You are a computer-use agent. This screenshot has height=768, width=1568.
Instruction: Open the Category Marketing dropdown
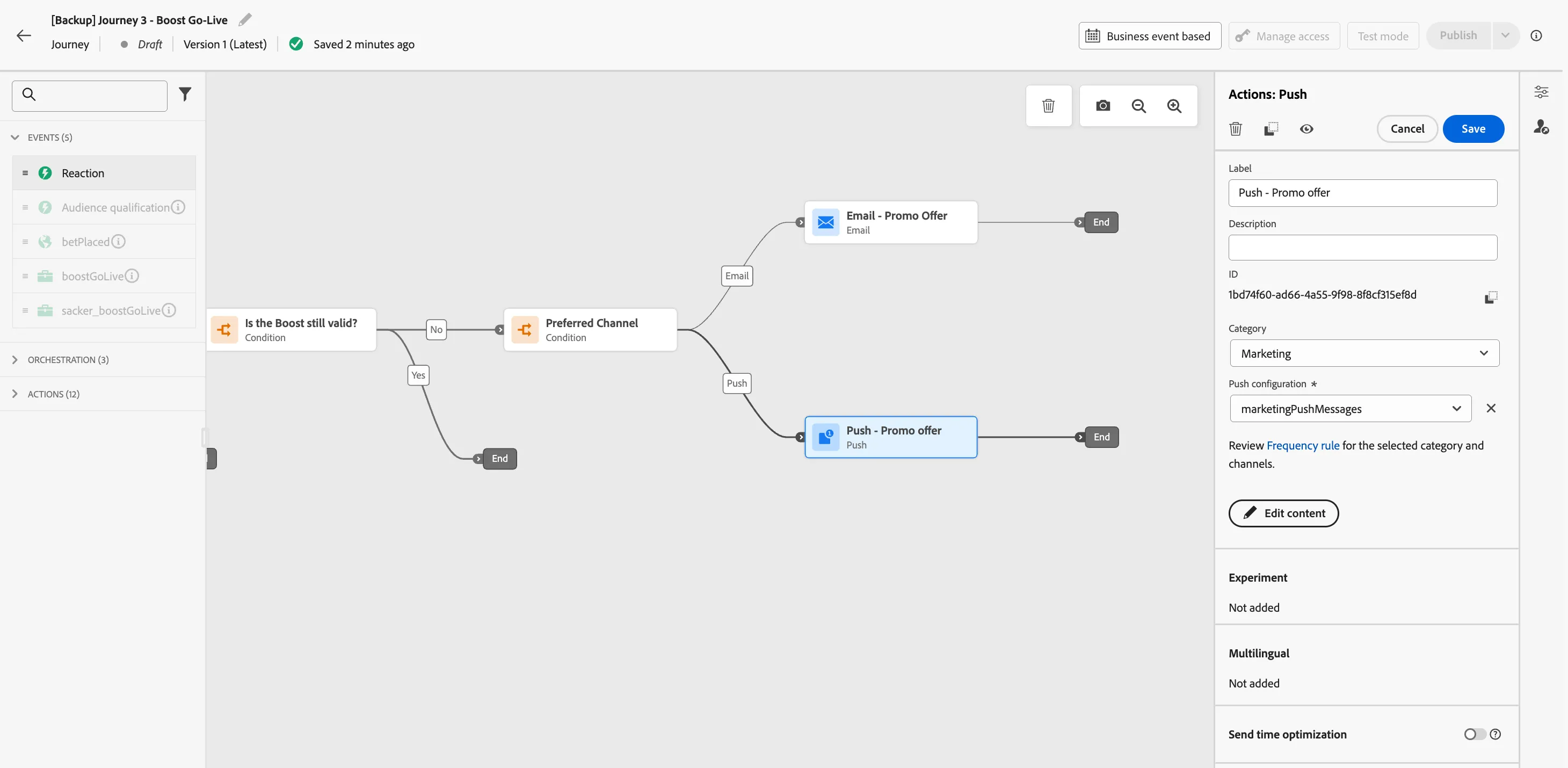pyautogui.click(x=1364, y=353)
